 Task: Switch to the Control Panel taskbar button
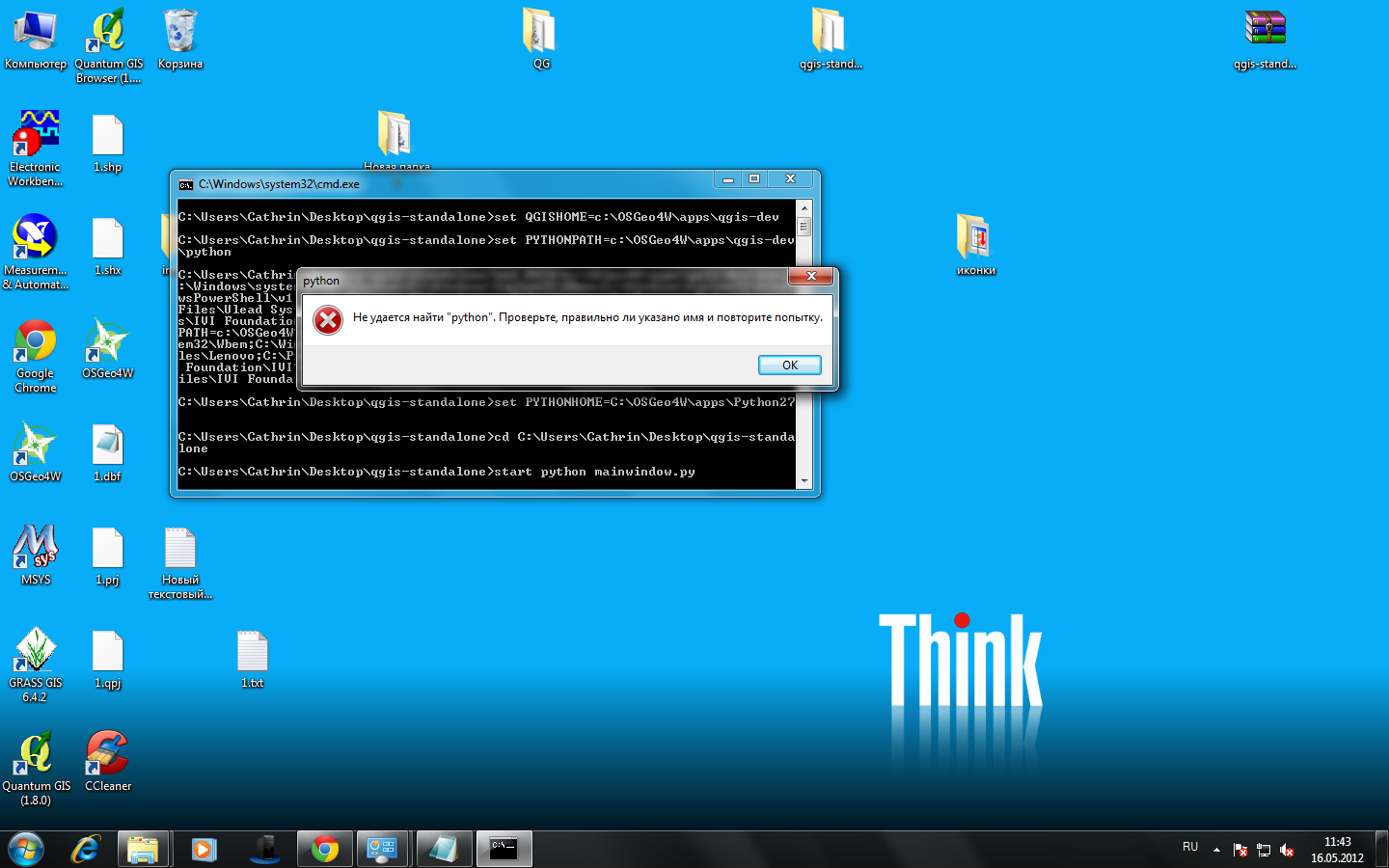(x=383, y=850)
